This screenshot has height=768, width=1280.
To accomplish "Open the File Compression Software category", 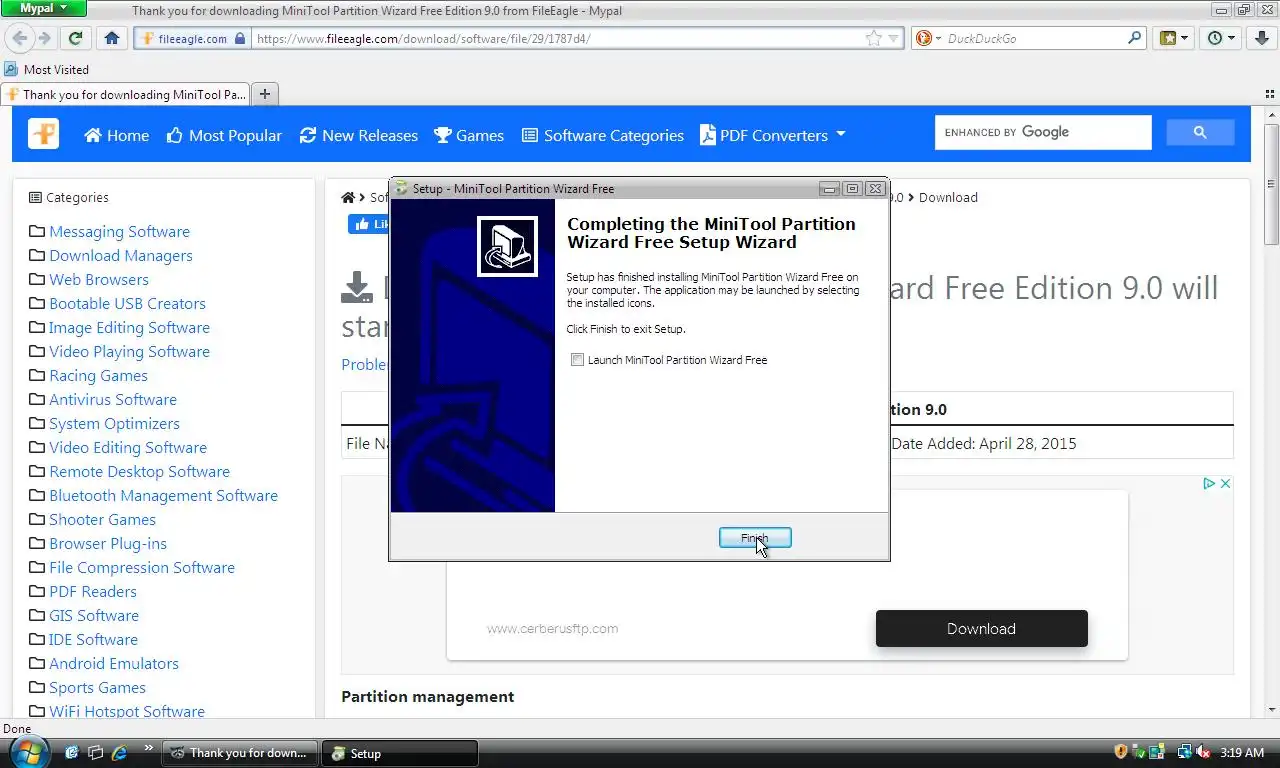I will tap(142, 567).
